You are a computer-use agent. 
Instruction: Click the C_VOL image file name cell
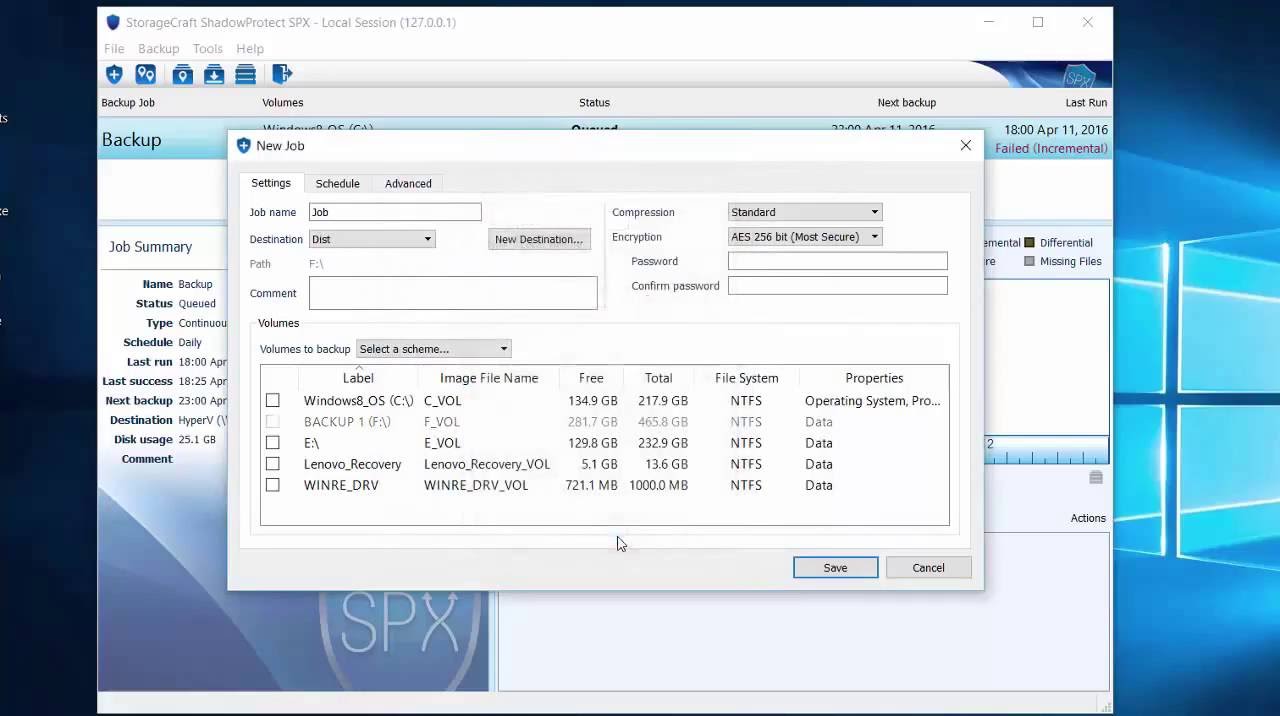tap(442, 401)
